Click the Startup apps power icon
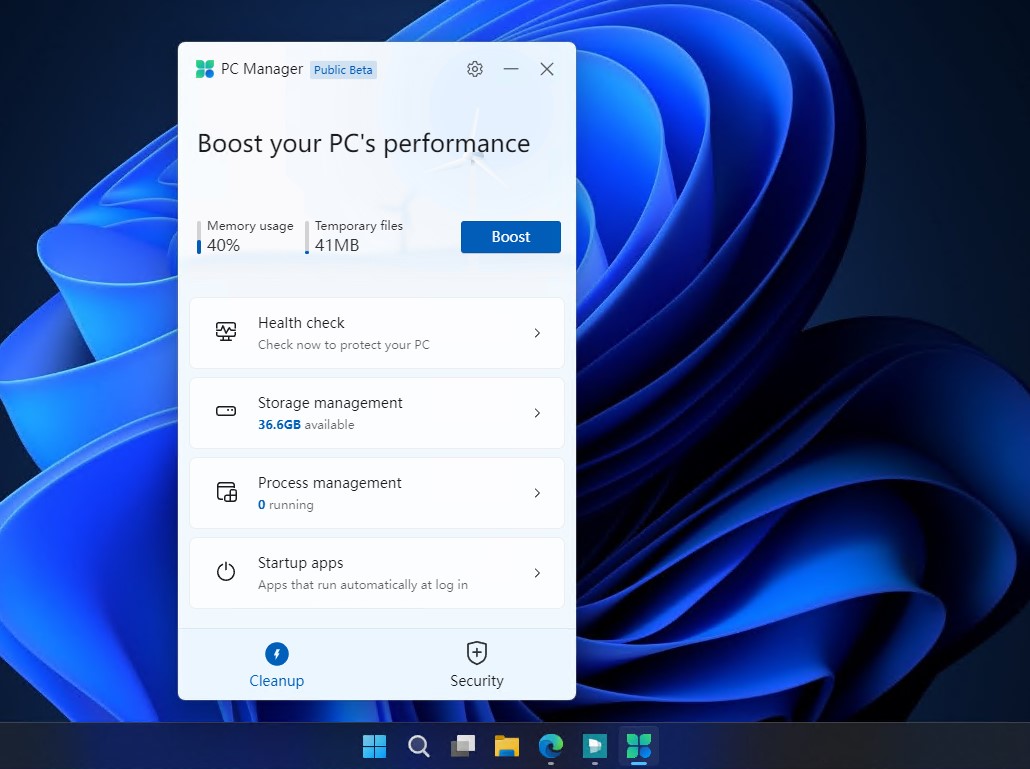Viewport: 1030px width, 769px height. (226, 571)
